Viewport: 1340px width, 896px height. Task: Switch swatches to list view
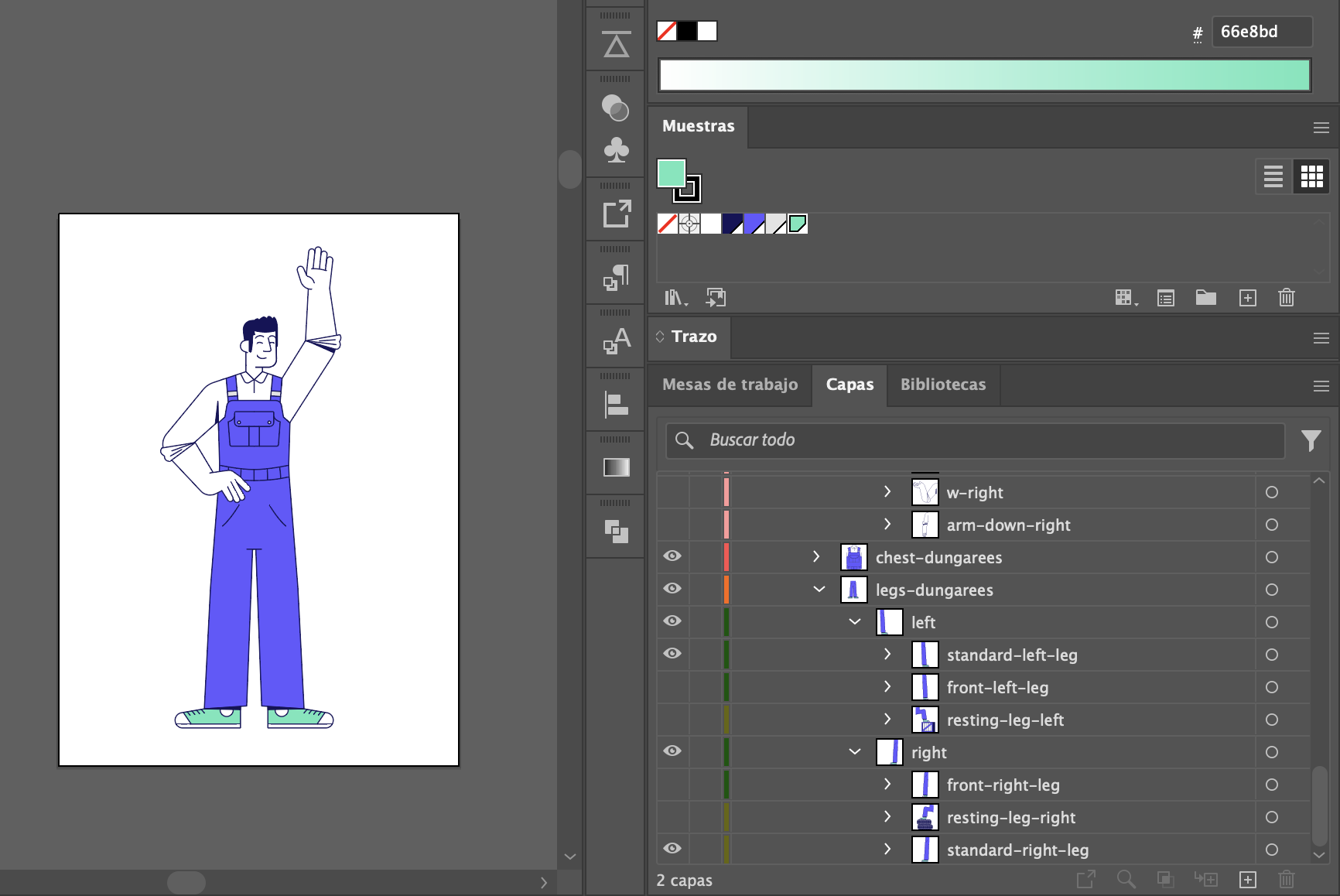tap(1273, 176)
